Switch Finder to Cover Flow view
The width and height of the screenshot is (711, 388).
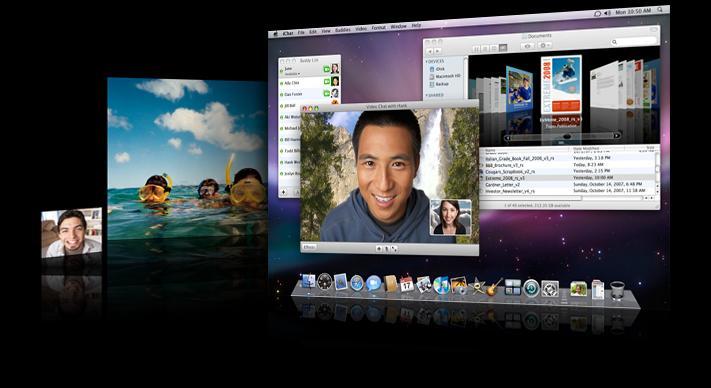coord(503,47)
